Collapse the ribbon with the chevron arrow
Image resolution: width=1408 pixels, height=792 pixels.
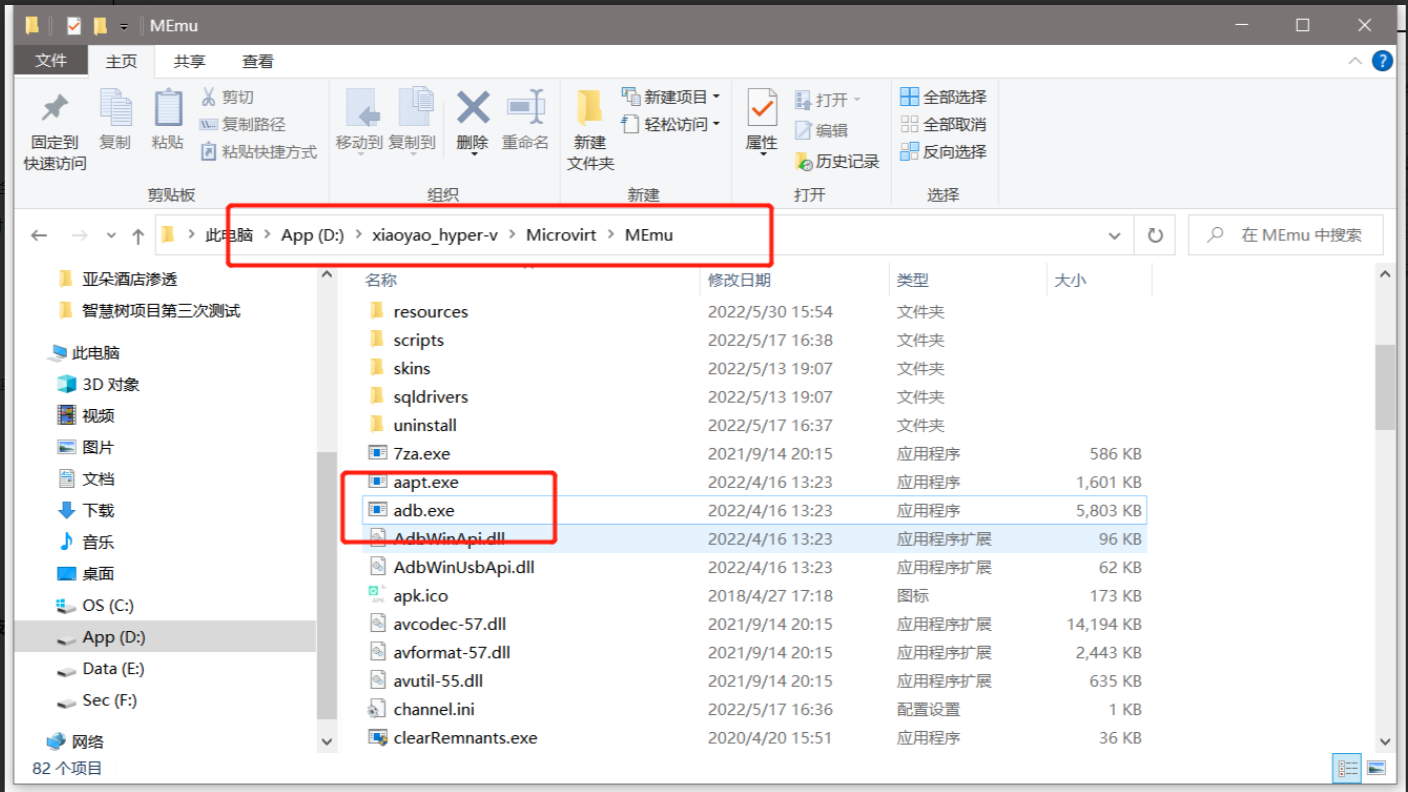click(1355, 61)
